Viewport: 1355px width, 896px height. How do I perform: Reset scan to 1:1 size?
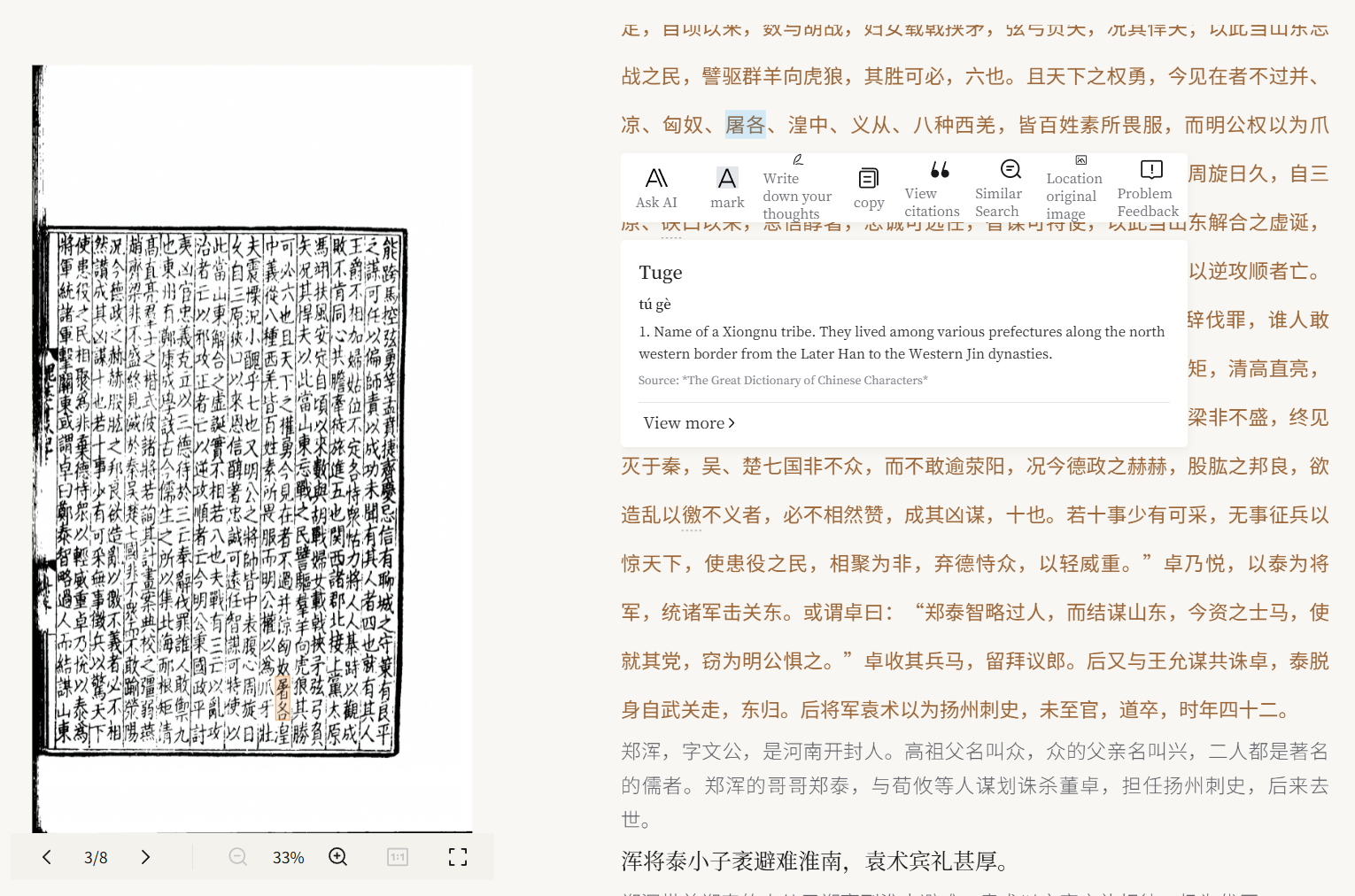pyautogui.click(x=398, y=857)
